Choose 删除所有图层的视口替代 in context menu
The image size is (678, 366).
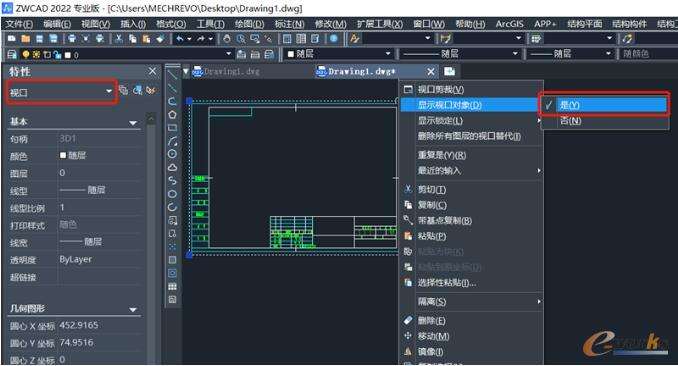click(472, 136)
